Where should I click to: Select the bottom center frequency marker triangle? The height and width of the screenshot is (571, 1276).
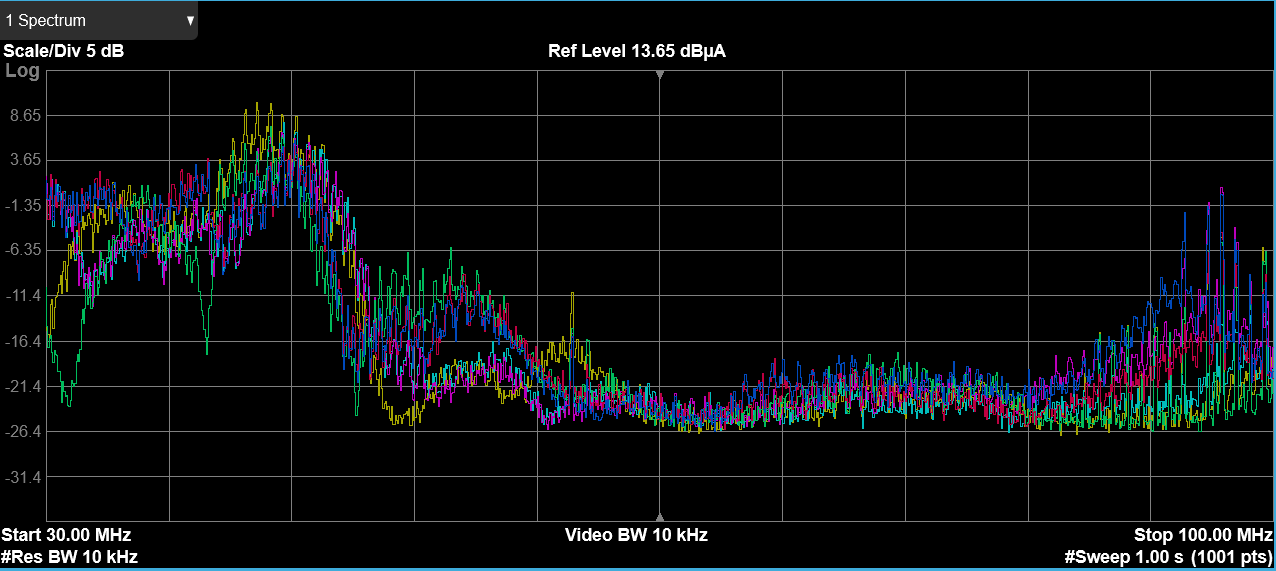(659, 517)
